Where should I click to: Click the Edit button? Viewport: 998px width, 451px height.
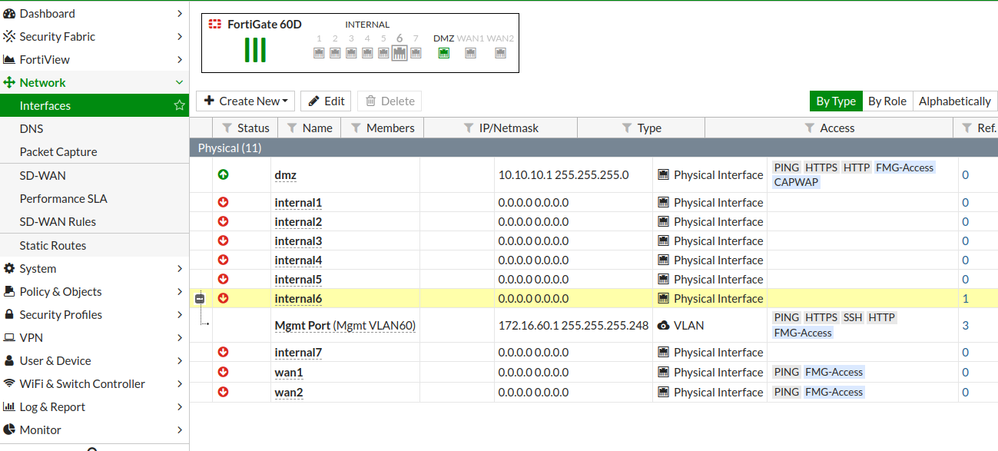tap(326, 101)
